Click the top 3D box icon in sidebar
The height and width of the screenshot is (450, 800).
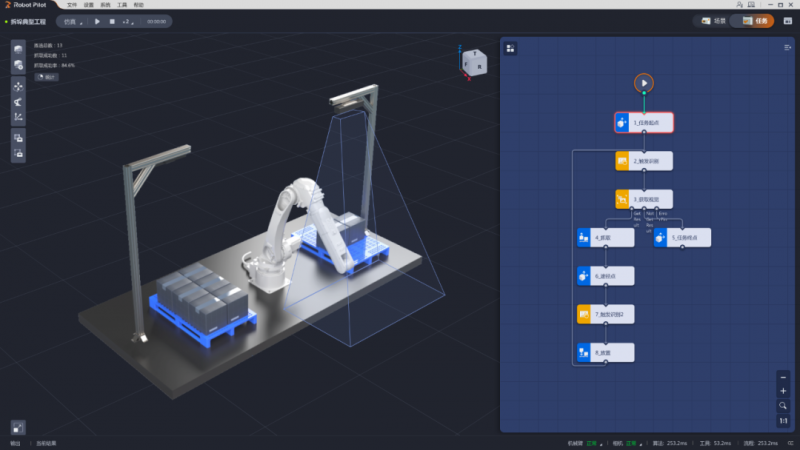point(18,49)
